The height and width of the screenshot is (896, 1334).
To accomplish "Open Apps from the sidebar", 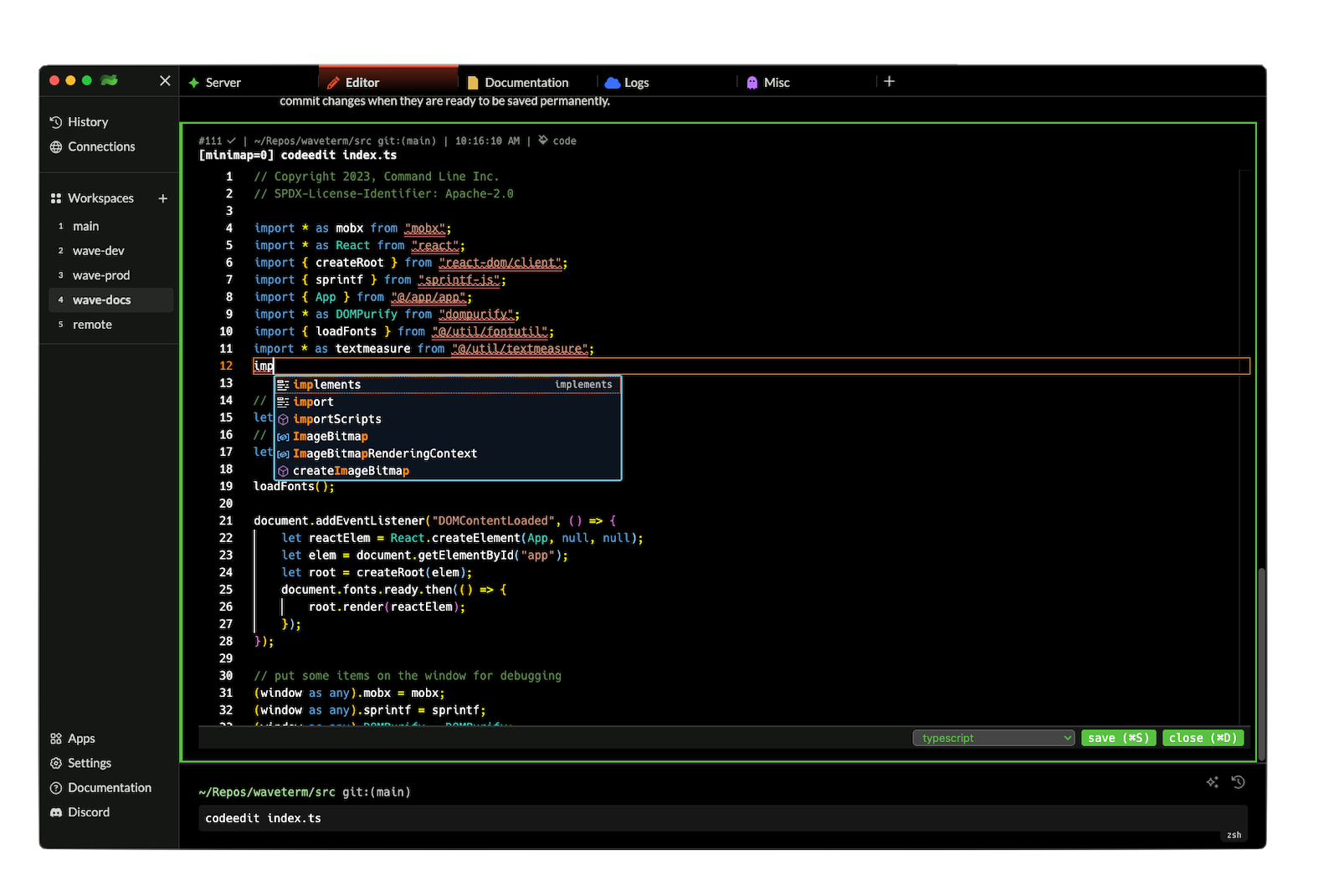I will pyautogui.click(x=81, y=739).
